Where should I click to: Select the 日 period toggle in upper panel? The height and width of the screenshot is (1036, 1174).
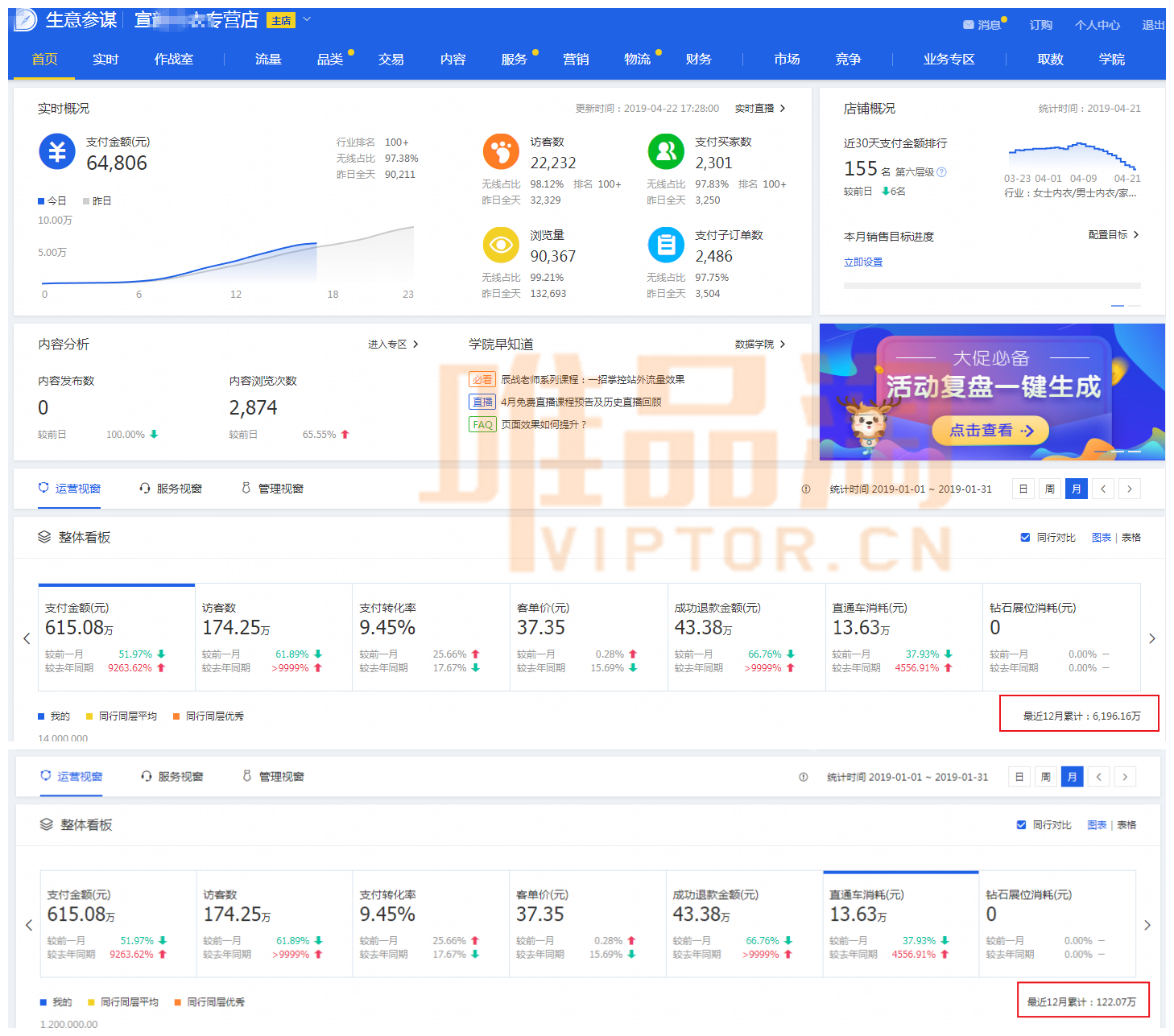coord(1023,489)
